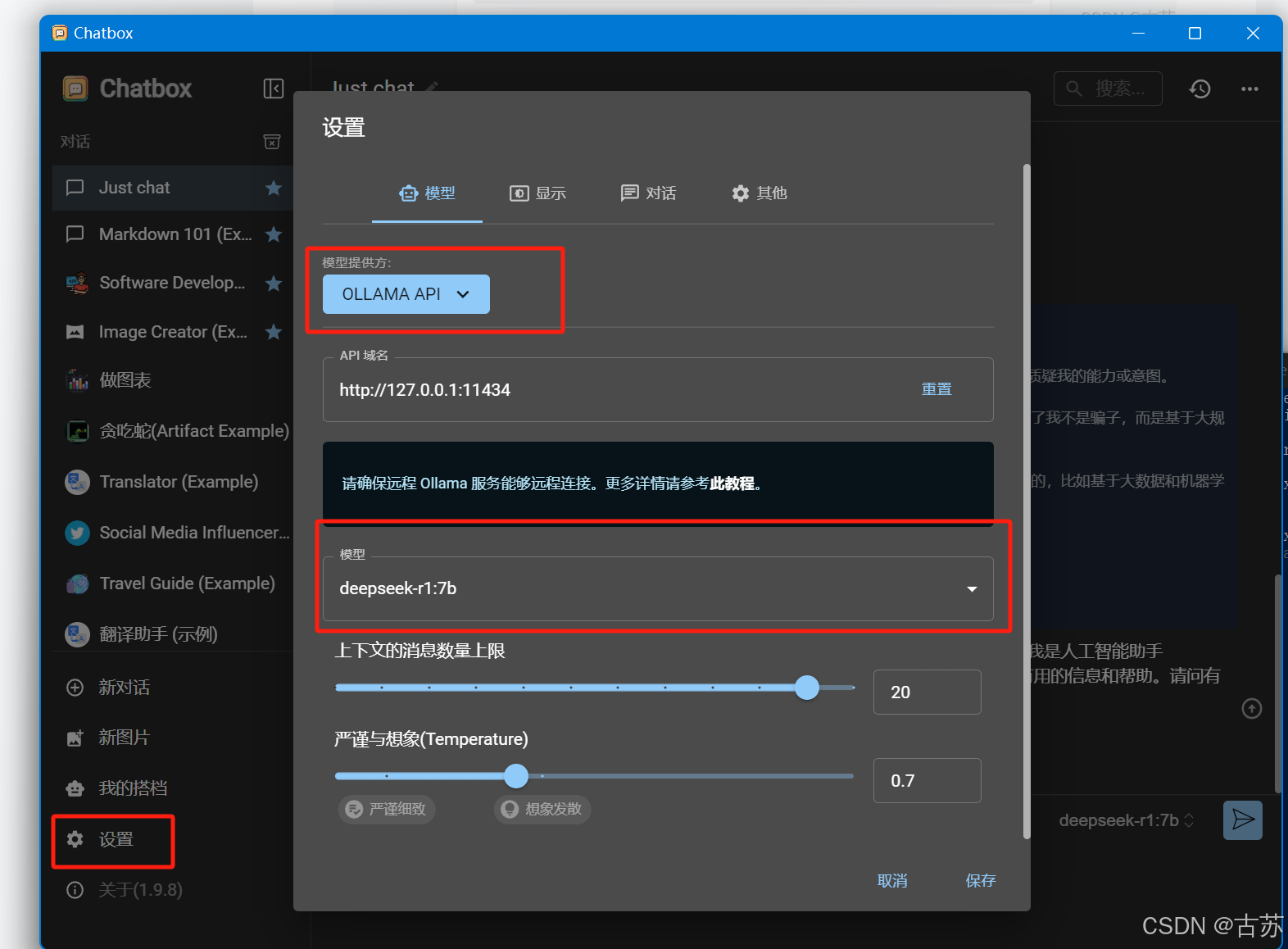This screenshot has width=1288, height=949.
Task: Open the 此教程 tutorial link
Action: (732, 484)
